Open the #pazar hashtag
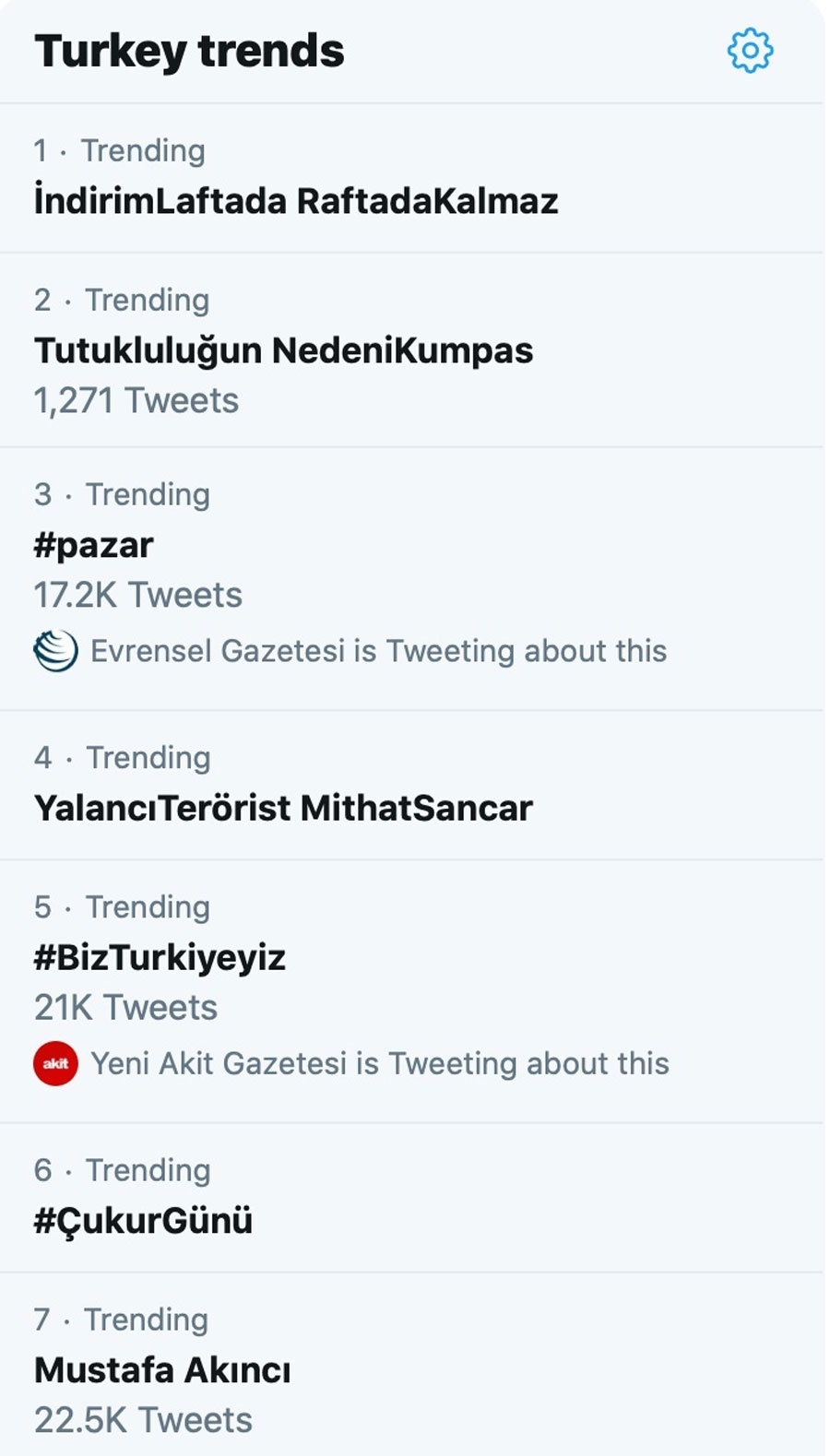 click(x=93, y=545)
